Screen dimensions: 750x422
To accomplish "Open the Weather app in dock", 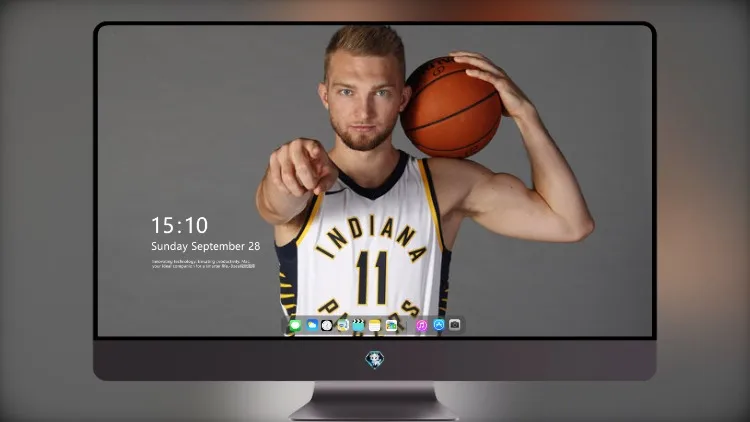I will coord(311,325).
